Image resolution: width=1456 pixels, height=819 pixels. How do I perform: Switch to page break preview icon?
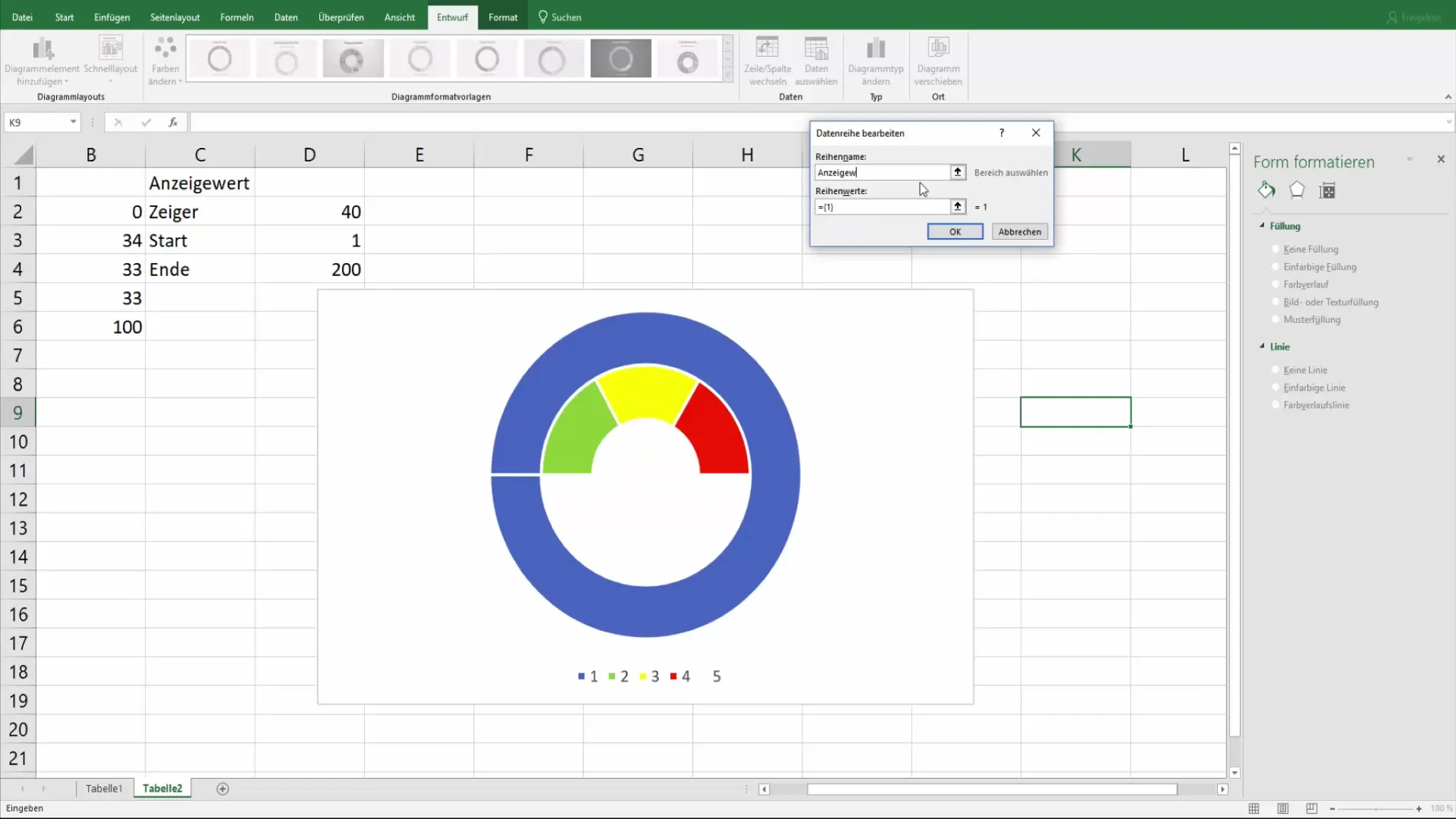coord(1311,808)
